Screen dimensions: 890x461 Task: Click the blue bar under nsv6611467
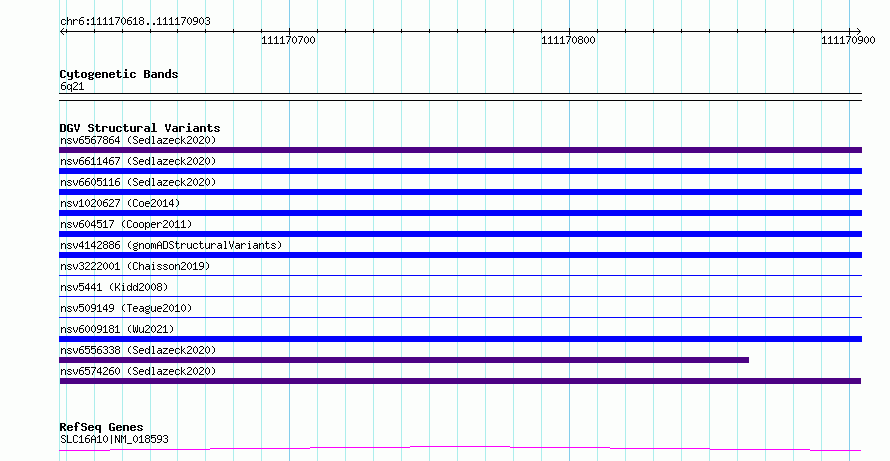point(460,171)
